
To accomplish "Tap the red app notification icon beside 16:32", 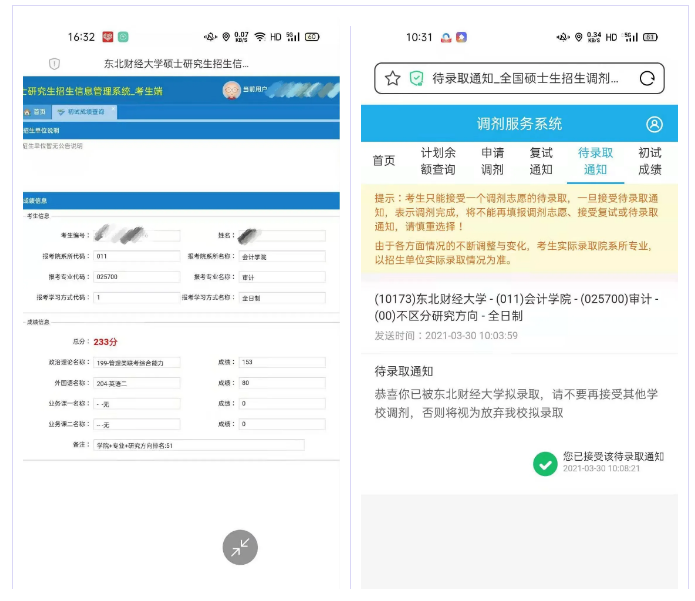I will pyautogui.click(x=108, y=37).
